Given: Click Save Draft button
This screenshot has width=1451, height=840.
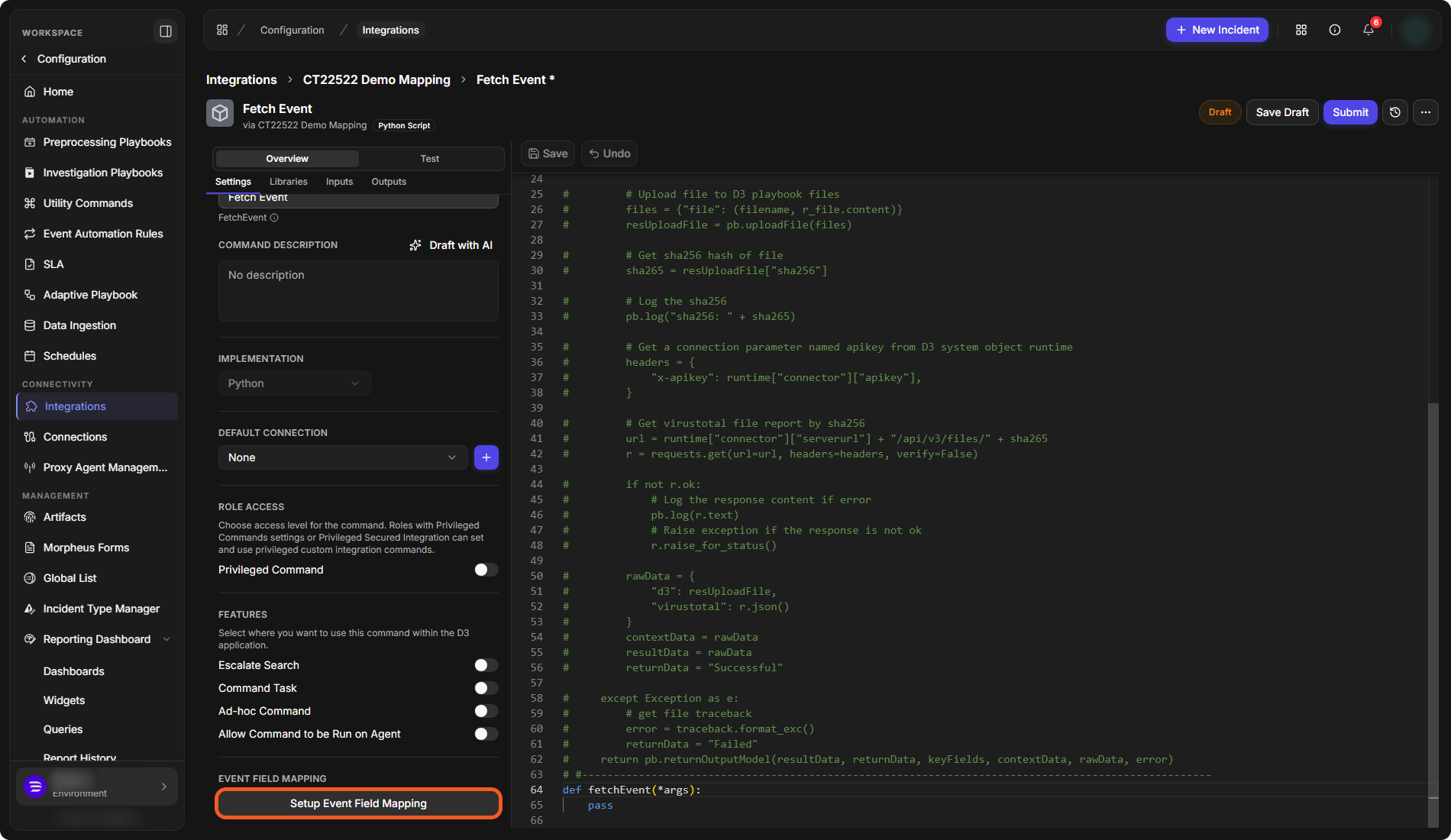Looking at the screenshot, I should click(x=1282, y=112).
